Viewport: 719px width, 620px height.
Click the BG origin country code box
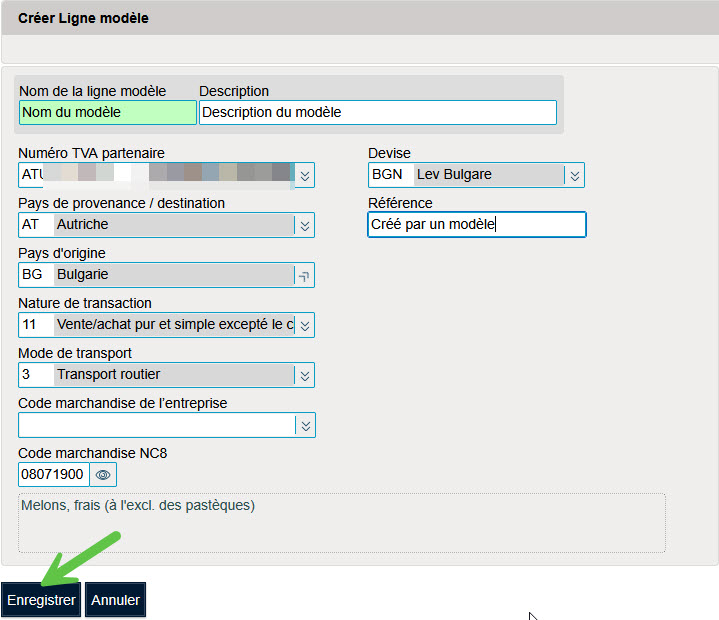coord(36,275)
